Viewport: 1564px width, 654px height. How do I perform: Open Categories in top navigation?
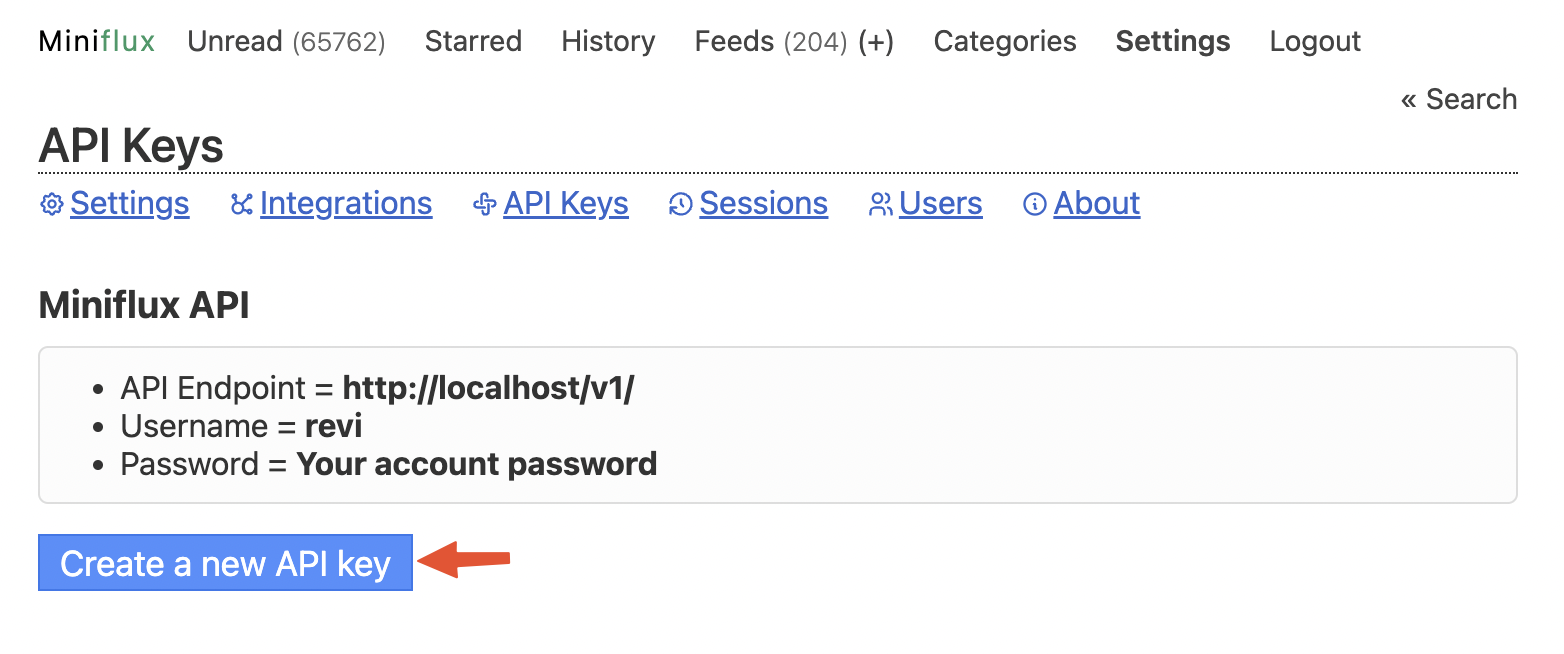click(x=1005, y=41)
